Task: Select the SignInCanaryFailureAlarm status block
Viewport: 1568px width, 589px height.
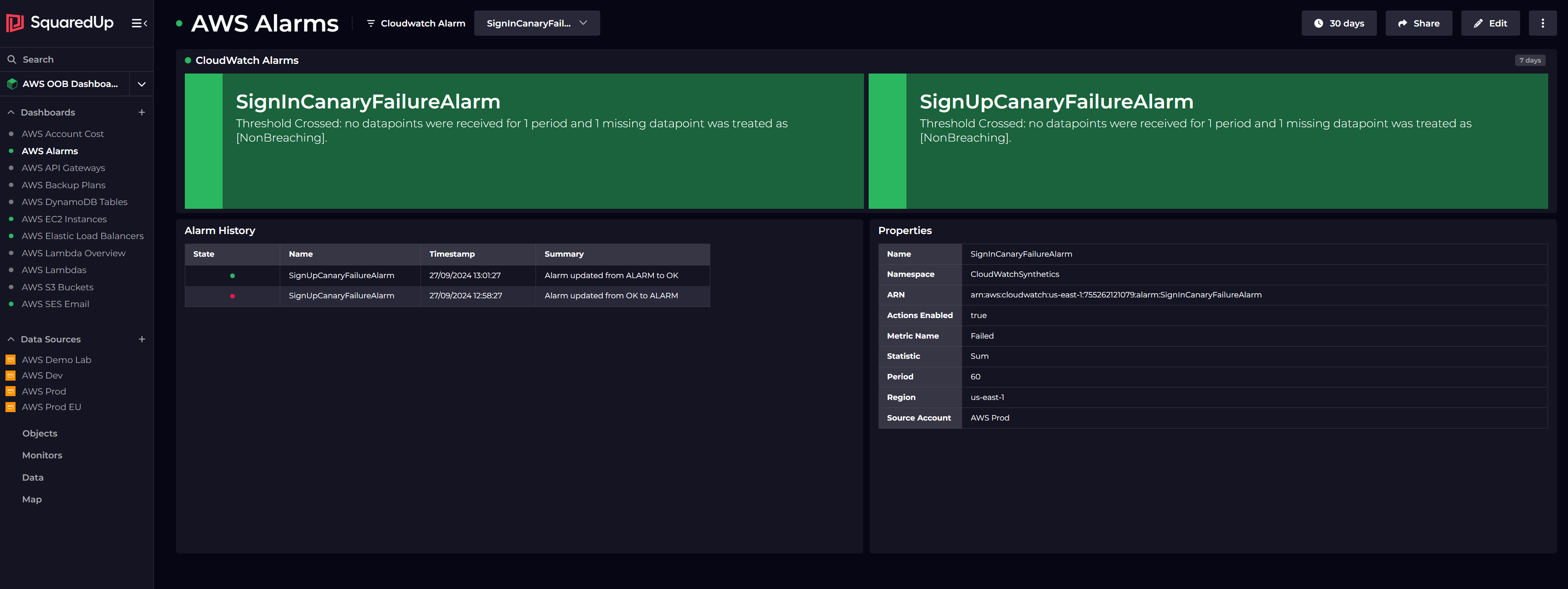Action: (524, 141)
